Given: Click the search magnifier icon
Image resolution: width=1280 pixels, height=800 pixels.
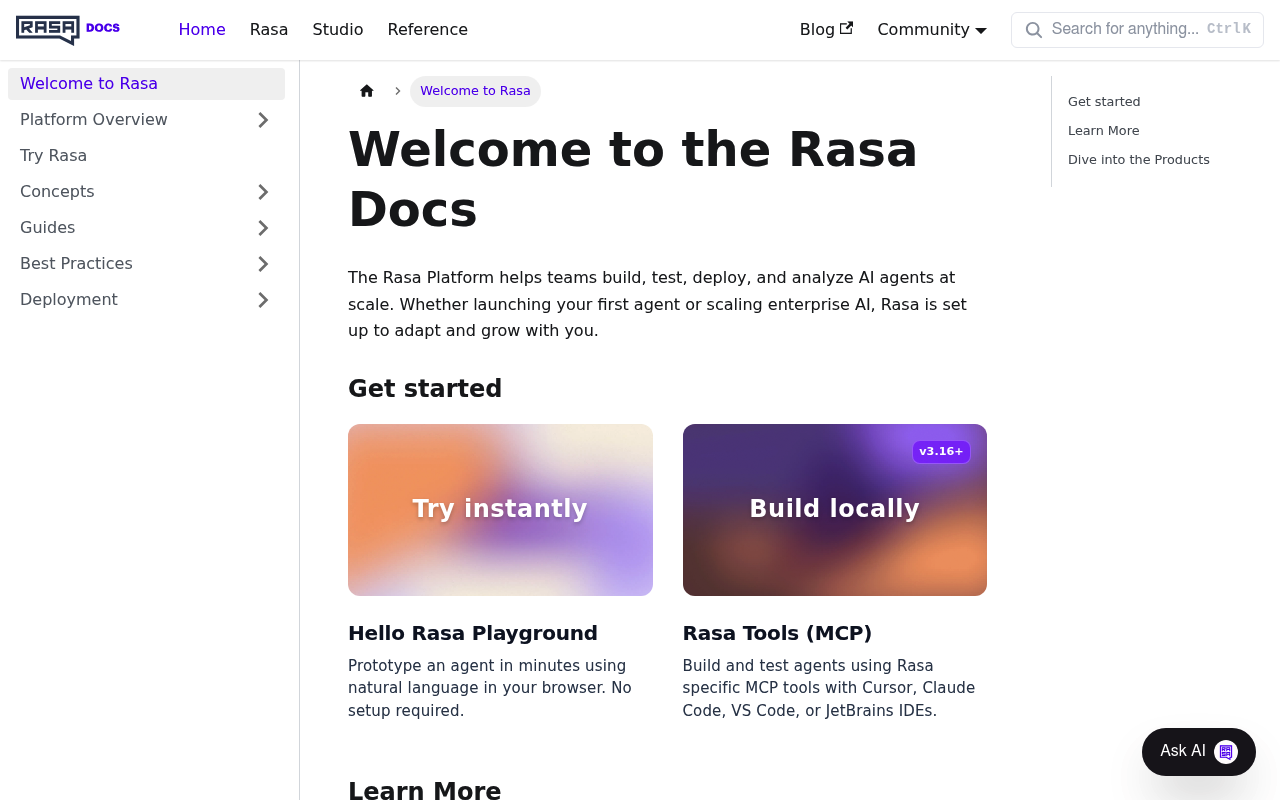Looking at the screenshot, I should tap(1034, 30).
